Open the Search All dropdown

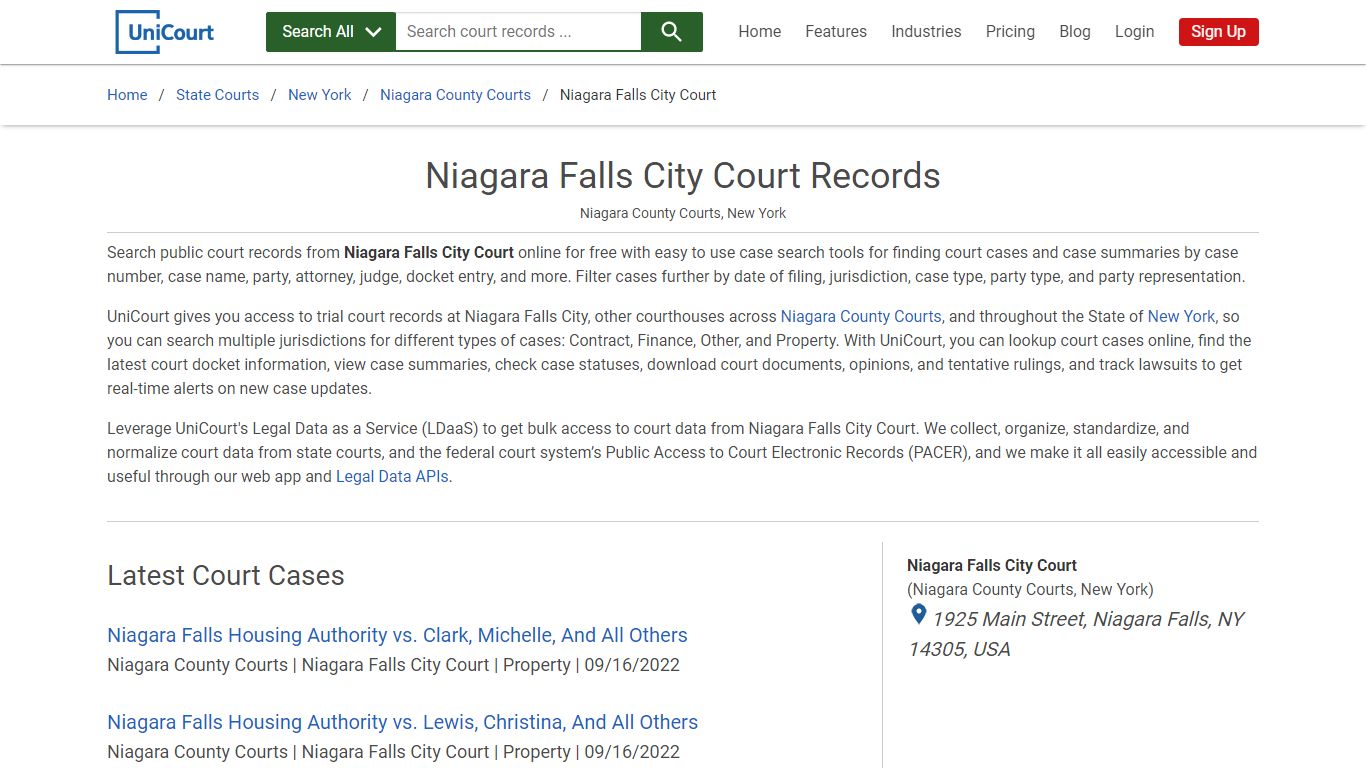[331, 32]
